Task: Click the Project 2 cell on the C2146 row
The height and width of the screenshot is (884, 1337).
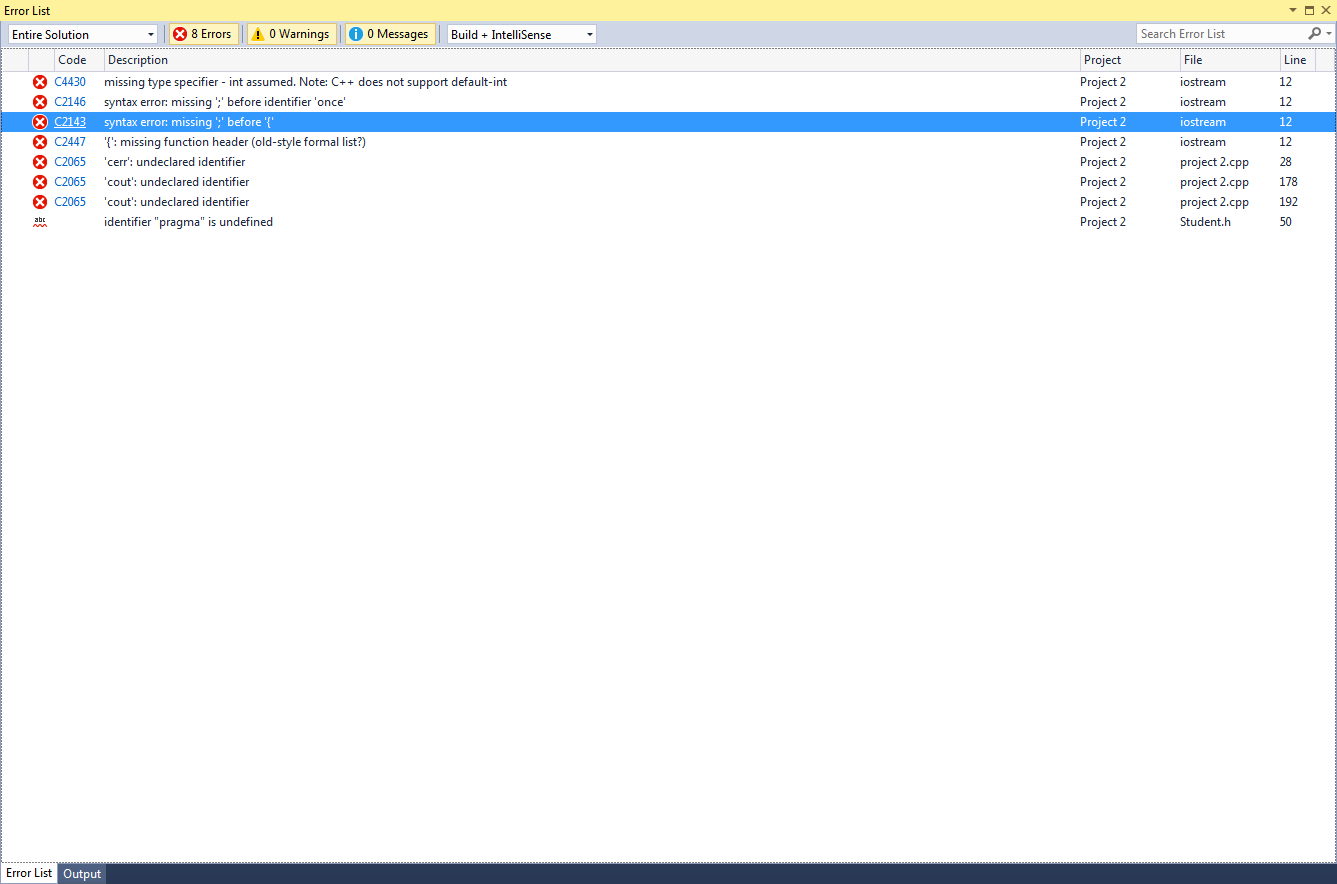Action: pos(1103,102)
